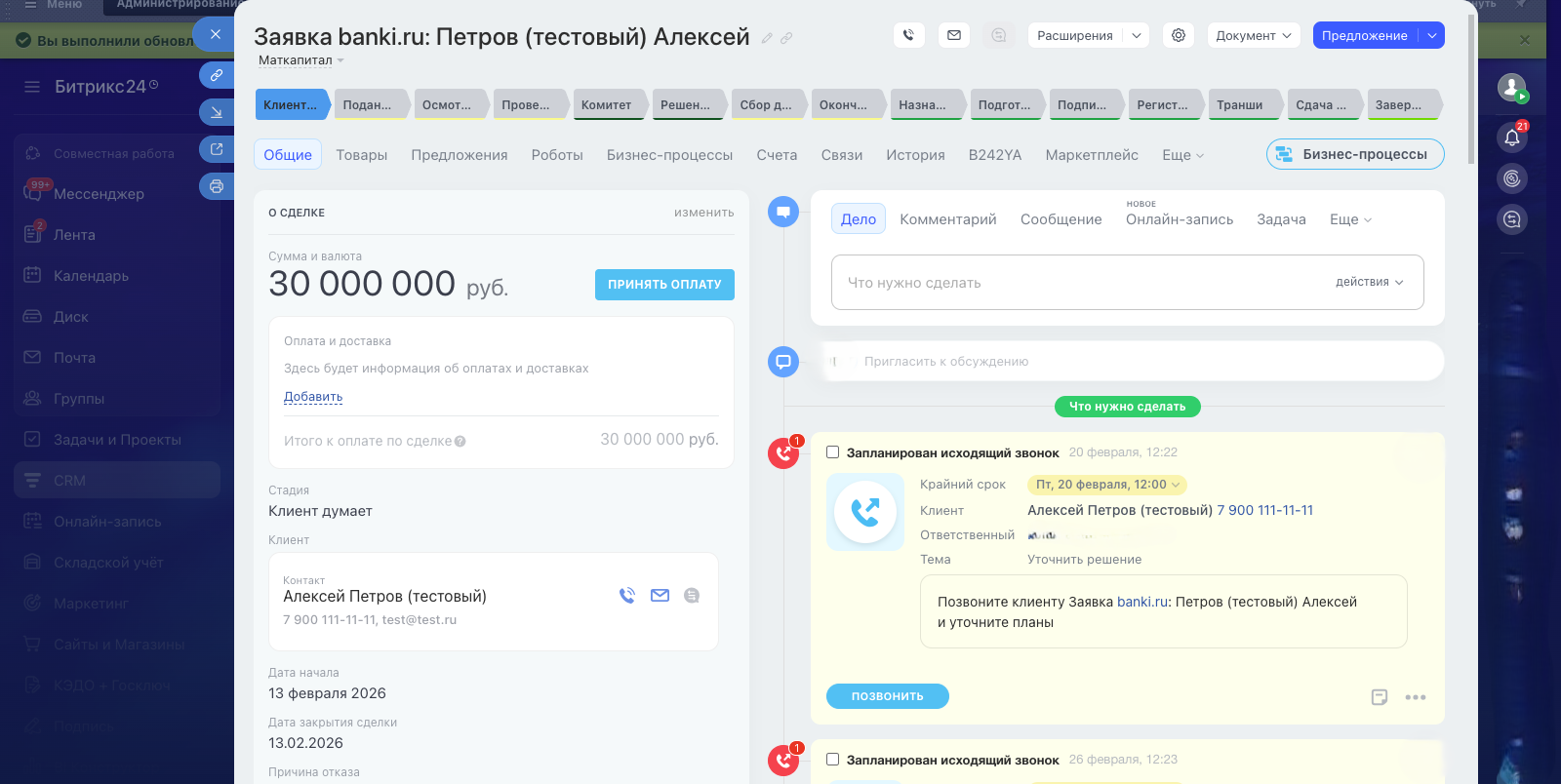Click the Что нужно сделать input field
The width and height of the screenshot is (1561, 784).
(1073, 283)
